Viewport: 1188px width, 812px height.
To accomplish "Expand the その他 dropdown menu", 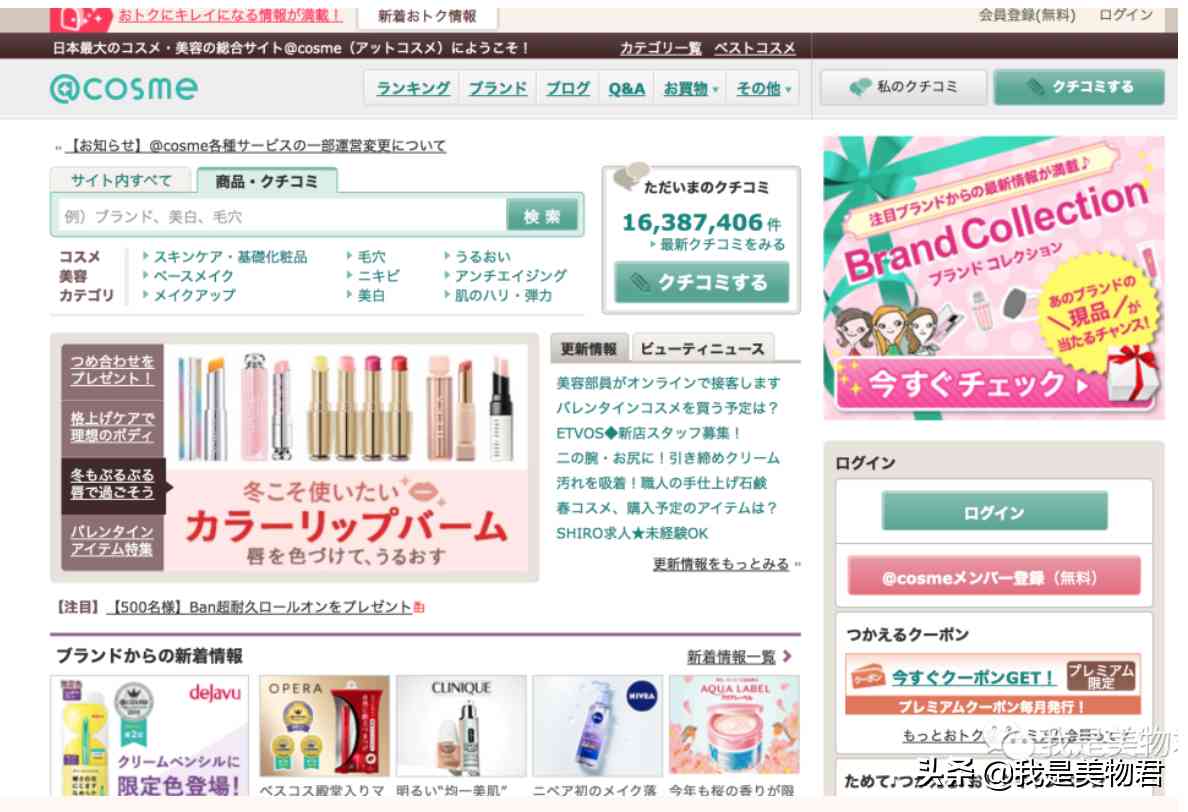I will click(764, 89).
